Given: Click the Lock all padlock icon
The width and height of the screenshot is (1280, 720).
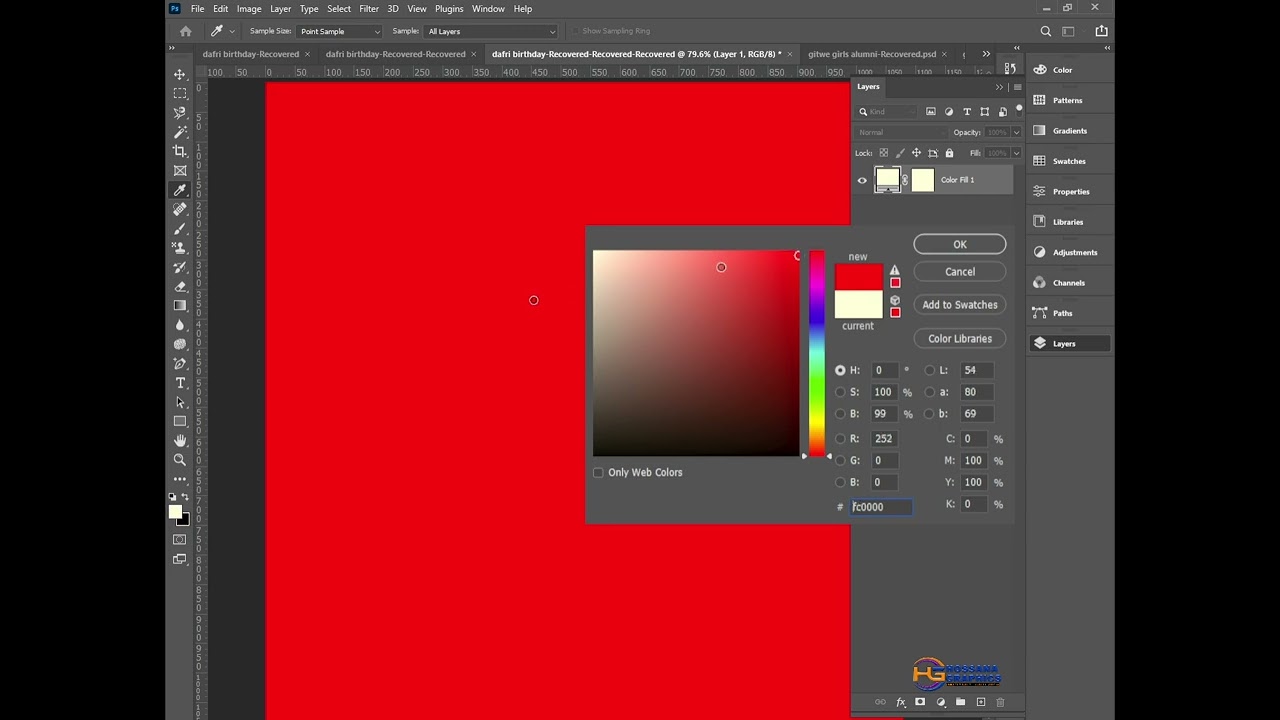Looking at the screenshot, I should coord(949,153).
